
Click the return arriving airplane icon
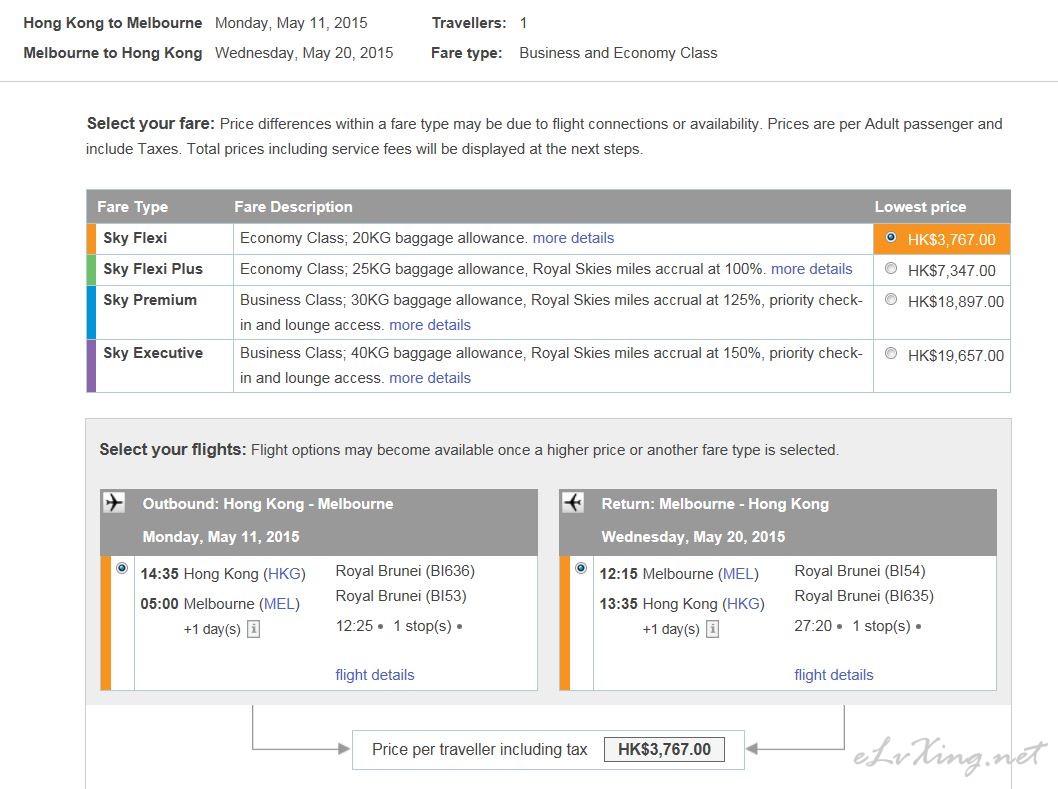point(574,503)
